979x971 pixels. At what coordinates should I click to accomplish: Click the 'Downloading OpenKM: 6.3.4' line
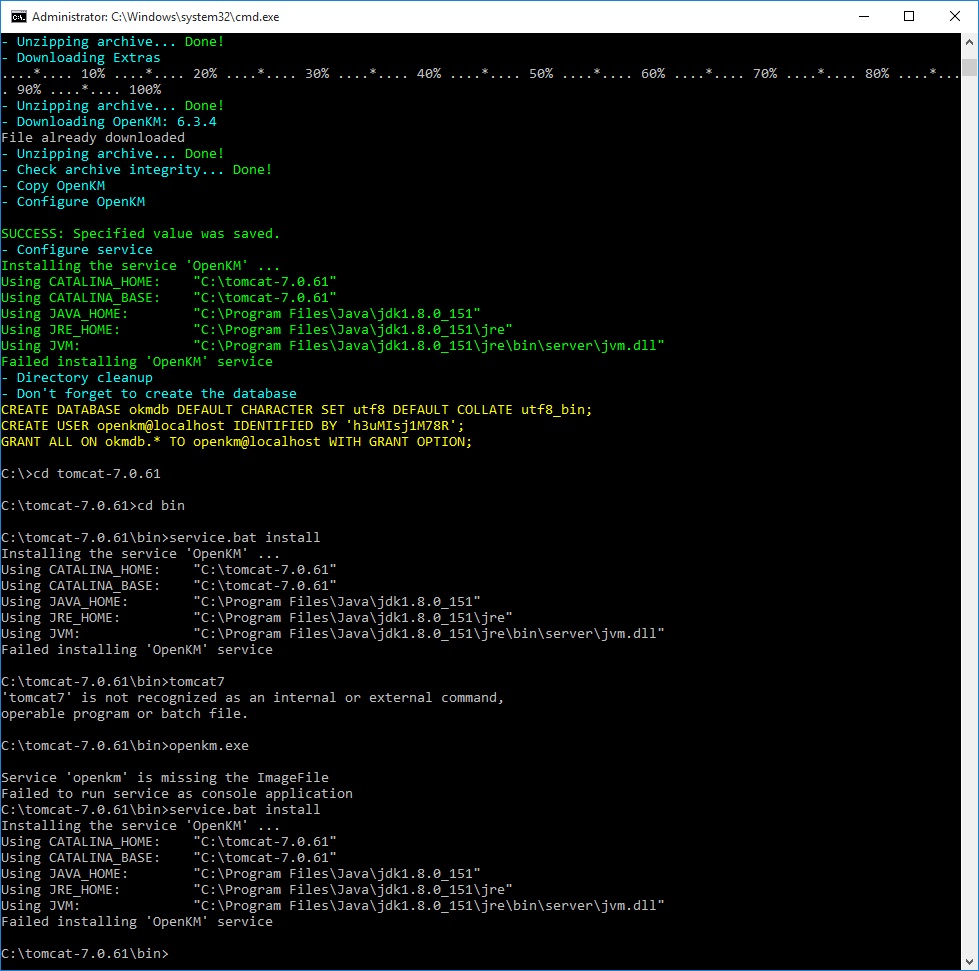click(x=116, y=122)
